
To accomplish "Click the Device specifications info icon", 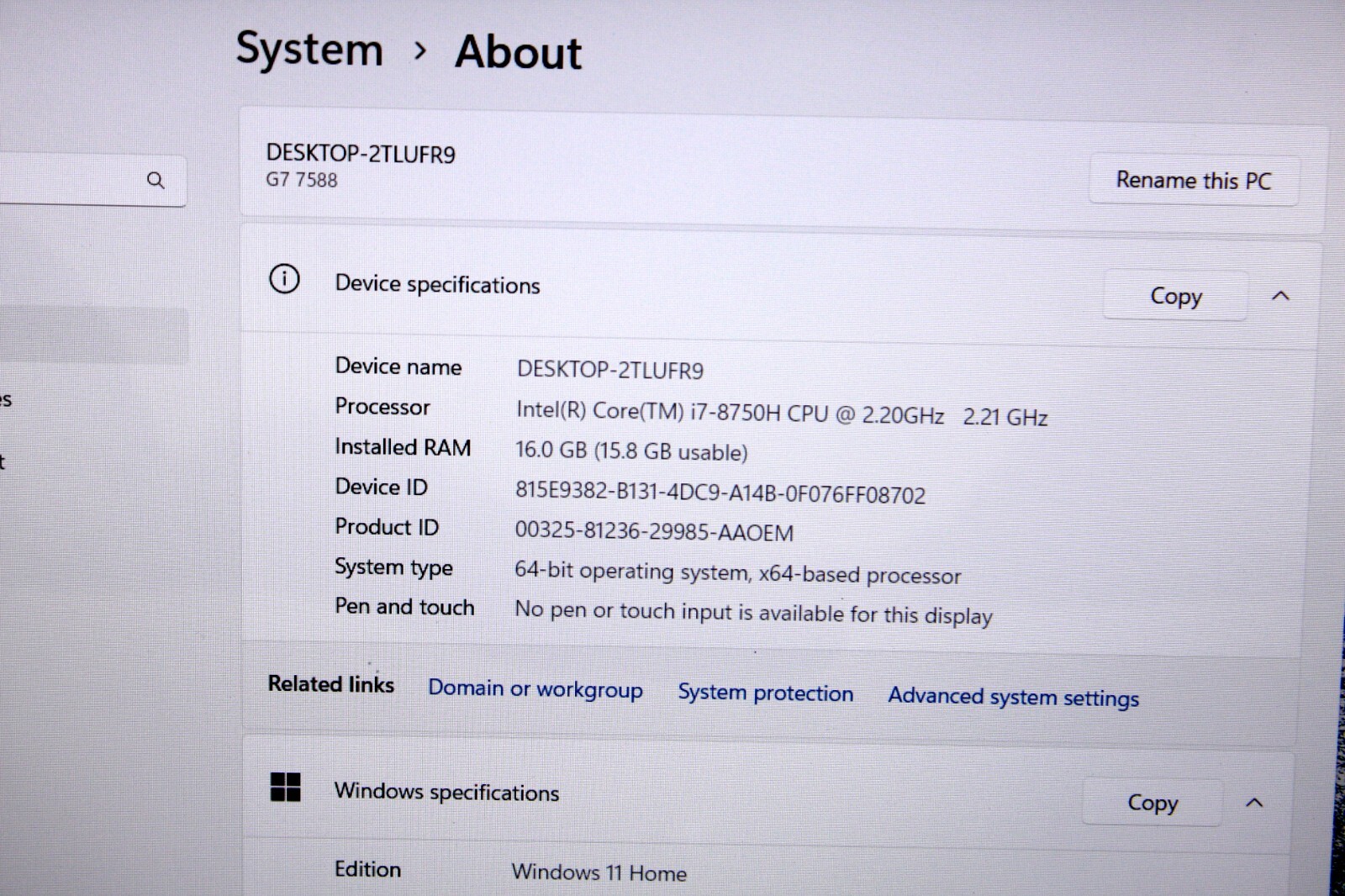I will (x=284, y=278).
